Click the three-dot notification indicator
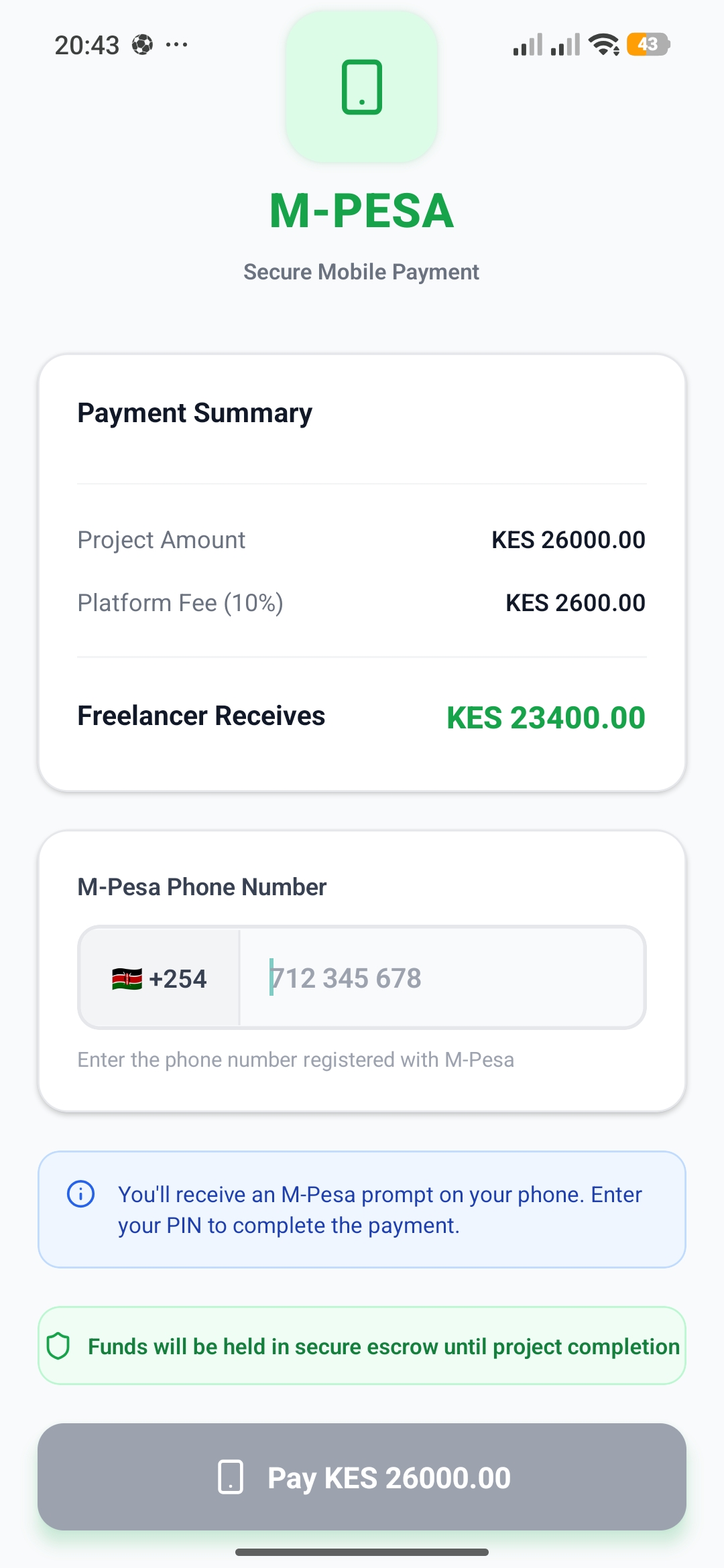Screen dimensions: 724x1568 pyautogui.click(x=176, y=44)
